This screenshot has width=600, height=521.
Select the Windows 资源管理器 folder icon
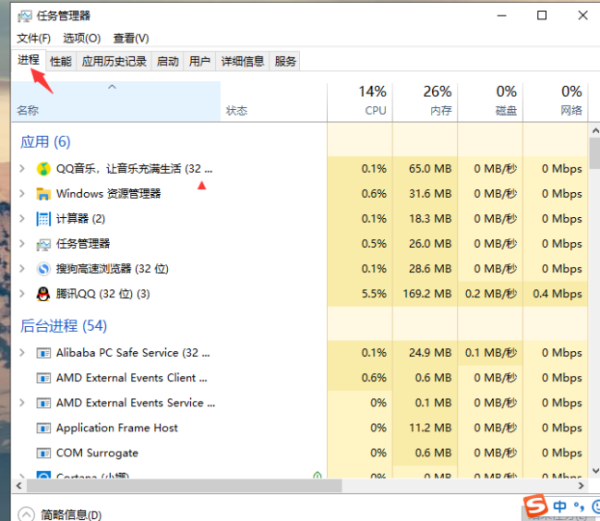point(43,194)
